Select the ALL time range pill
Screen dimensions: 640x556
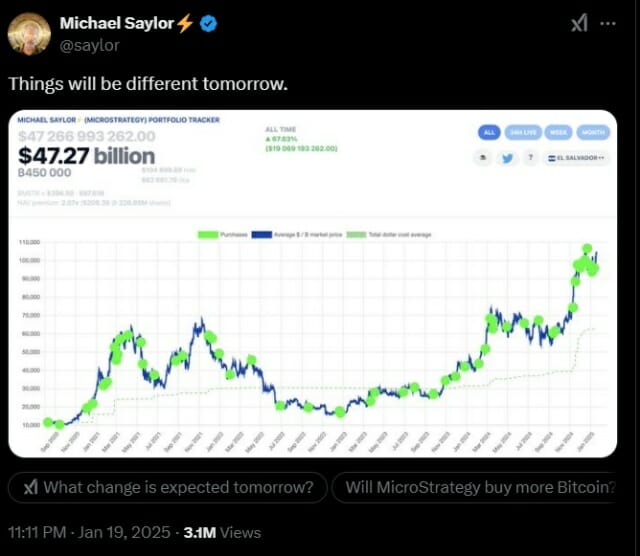[489, 133]
